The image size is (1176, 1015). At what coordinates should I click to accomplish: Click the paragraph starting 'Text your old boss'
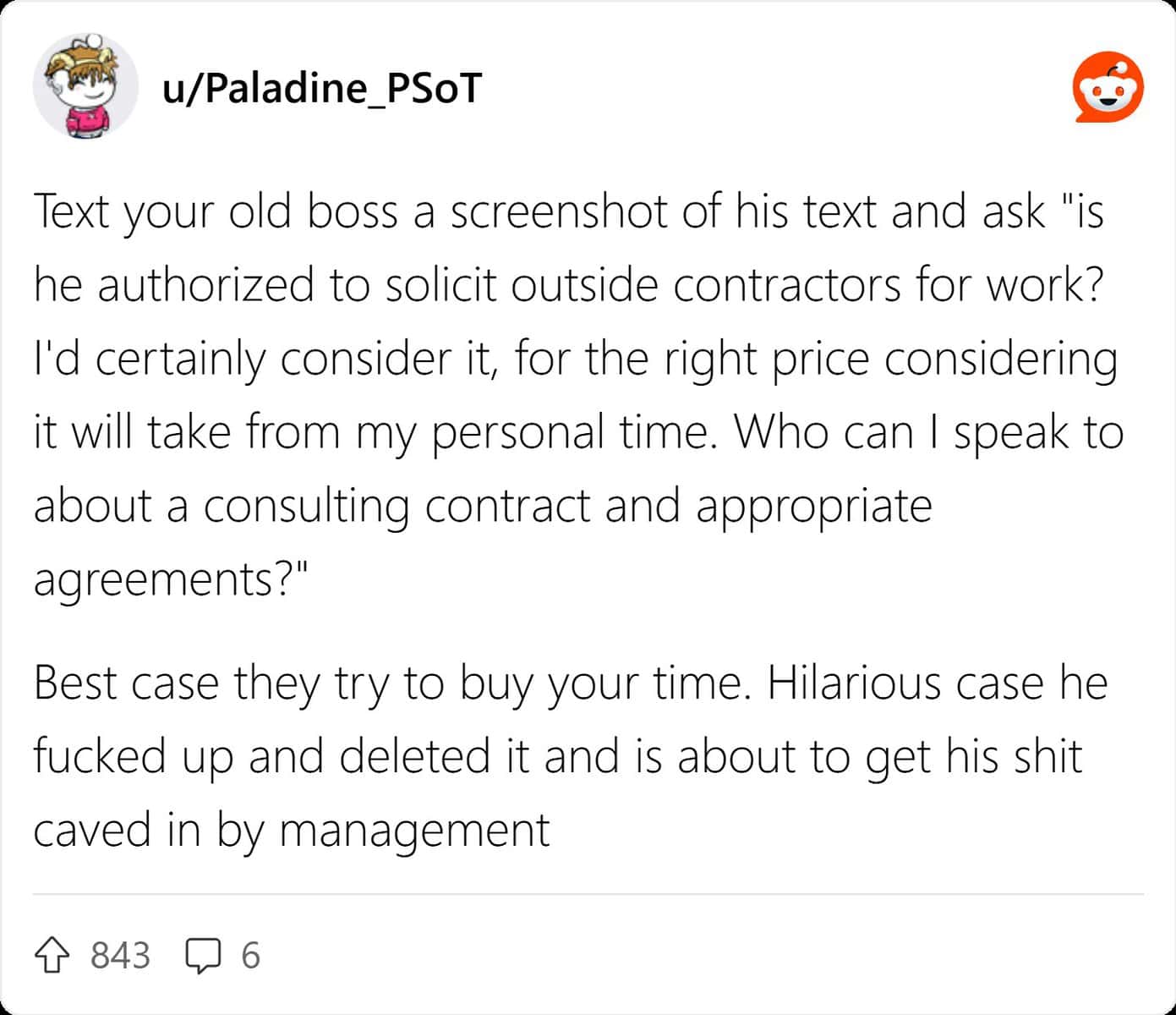[579, 394]
